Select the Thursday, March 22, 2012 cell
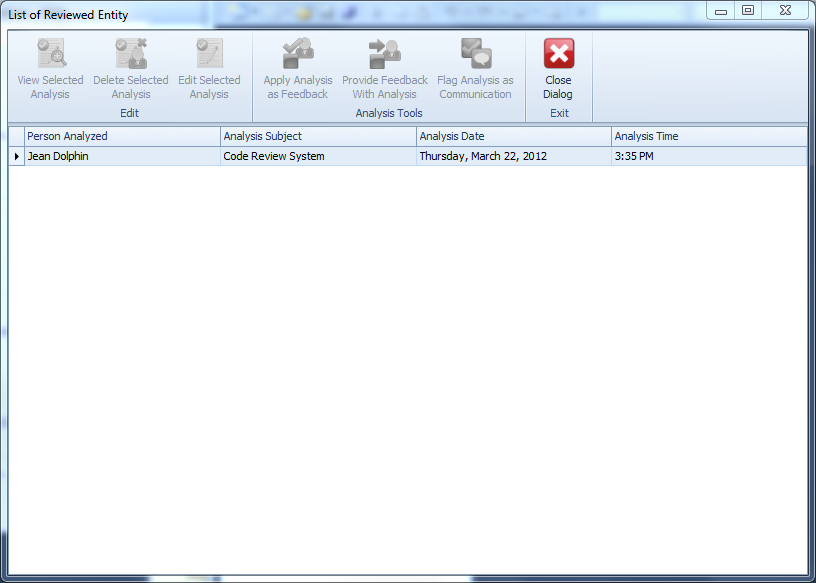This screenshot has width=816, height=583. point(514,156)
